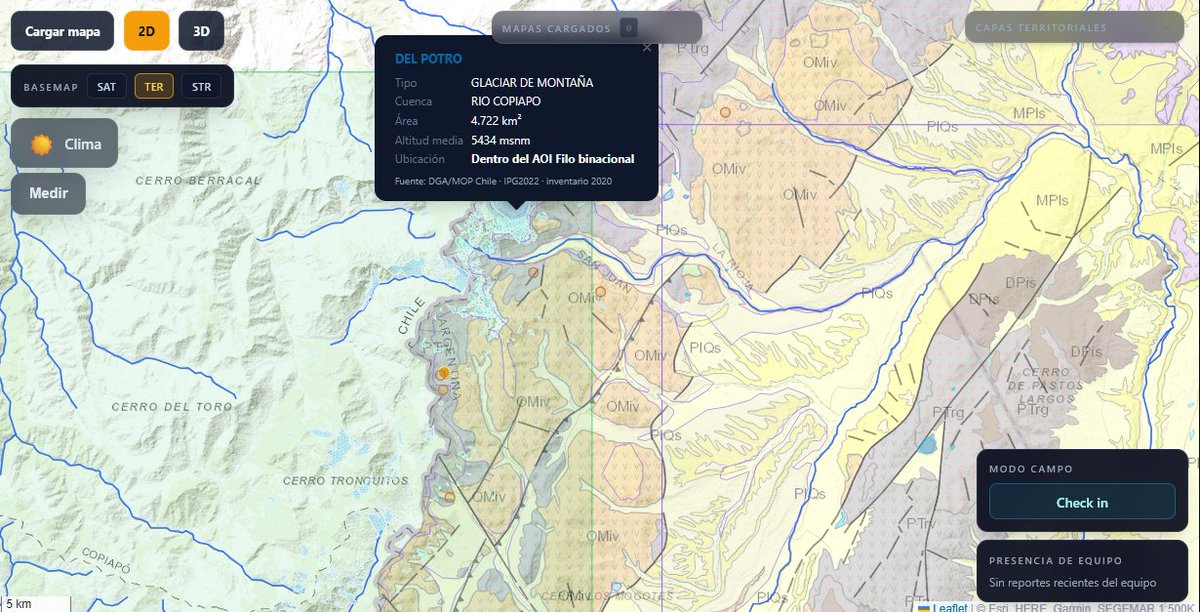Click the sun icon on Clima
This screenshot has width=1200, height=612.
click(x=41, y=144)
